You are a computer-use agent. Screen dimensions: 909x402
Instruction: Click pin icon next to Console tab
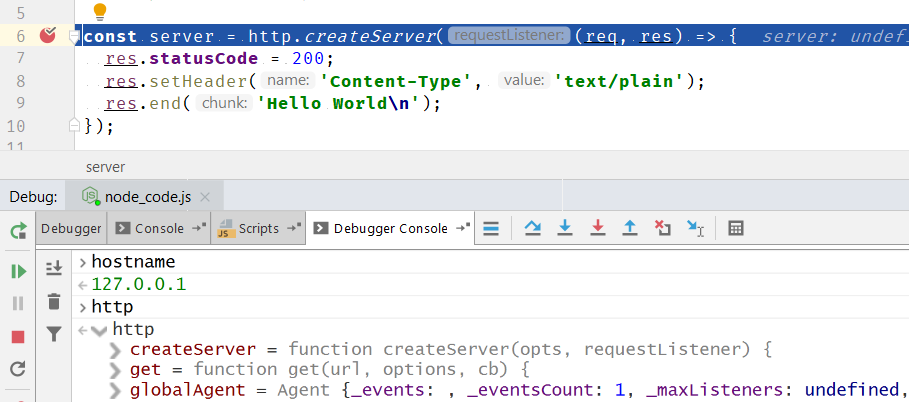pos(199,229)
